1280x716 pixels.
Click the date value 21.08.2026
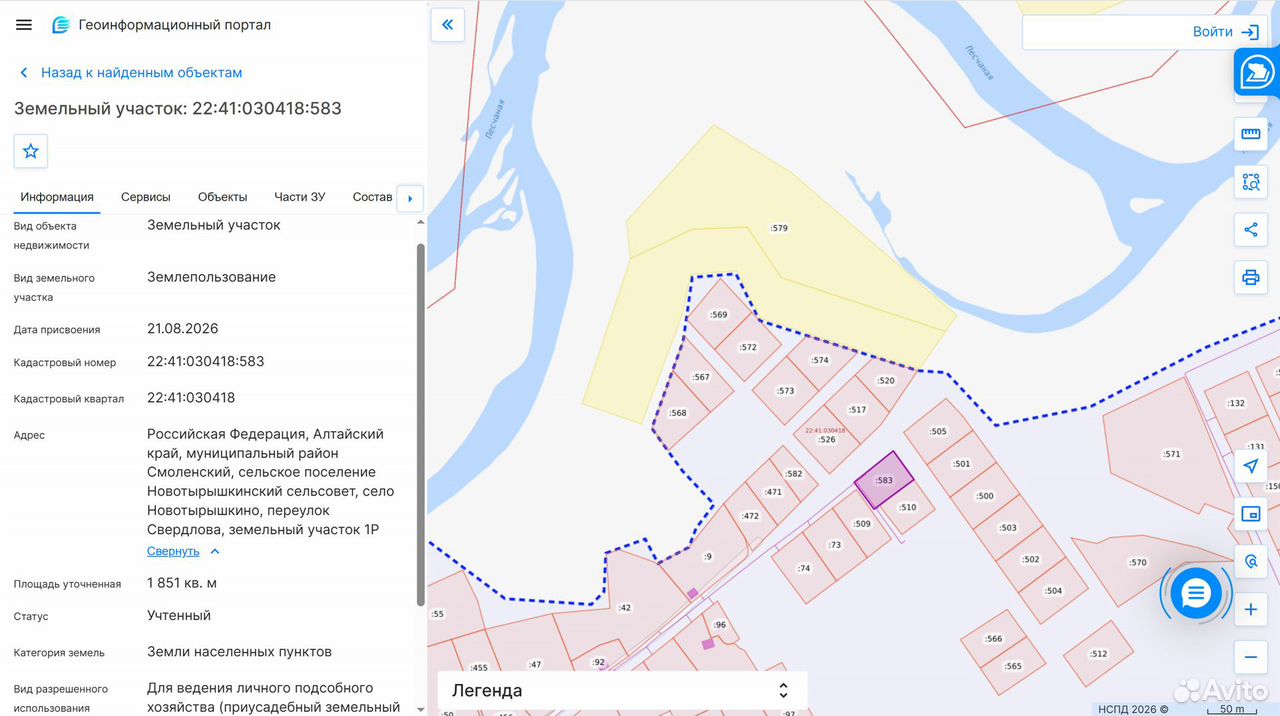click(x=183, y=328)
